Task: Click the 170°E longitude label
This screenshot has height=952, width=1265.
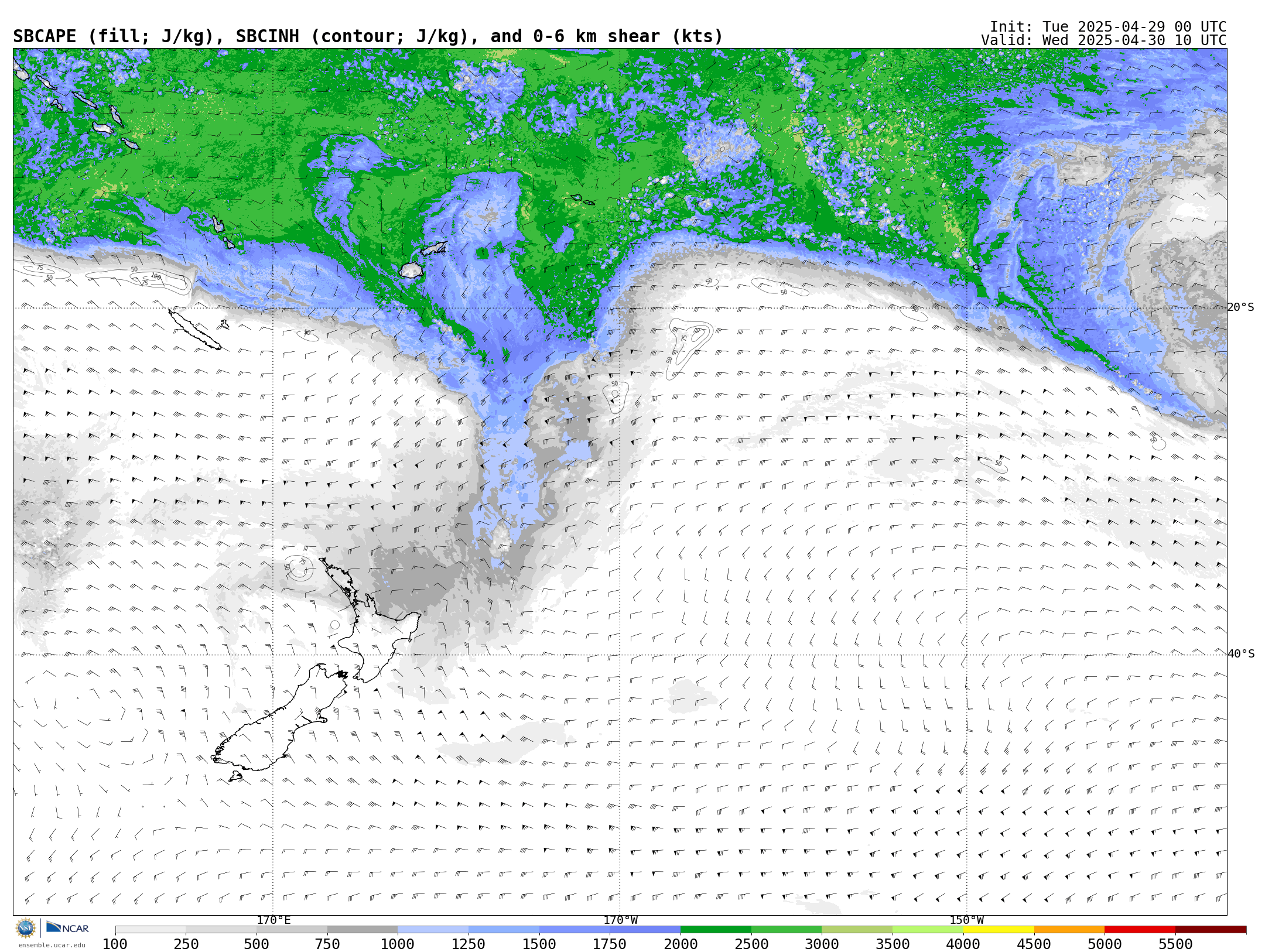Action: (273, 920)
